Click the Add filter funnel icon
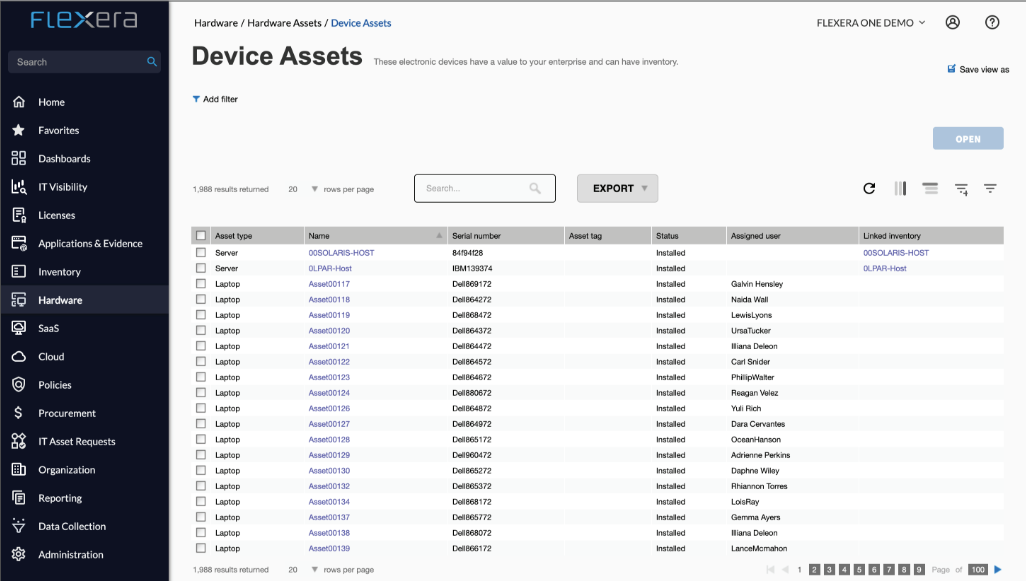The image size is (1026, 581). (196, 99)
